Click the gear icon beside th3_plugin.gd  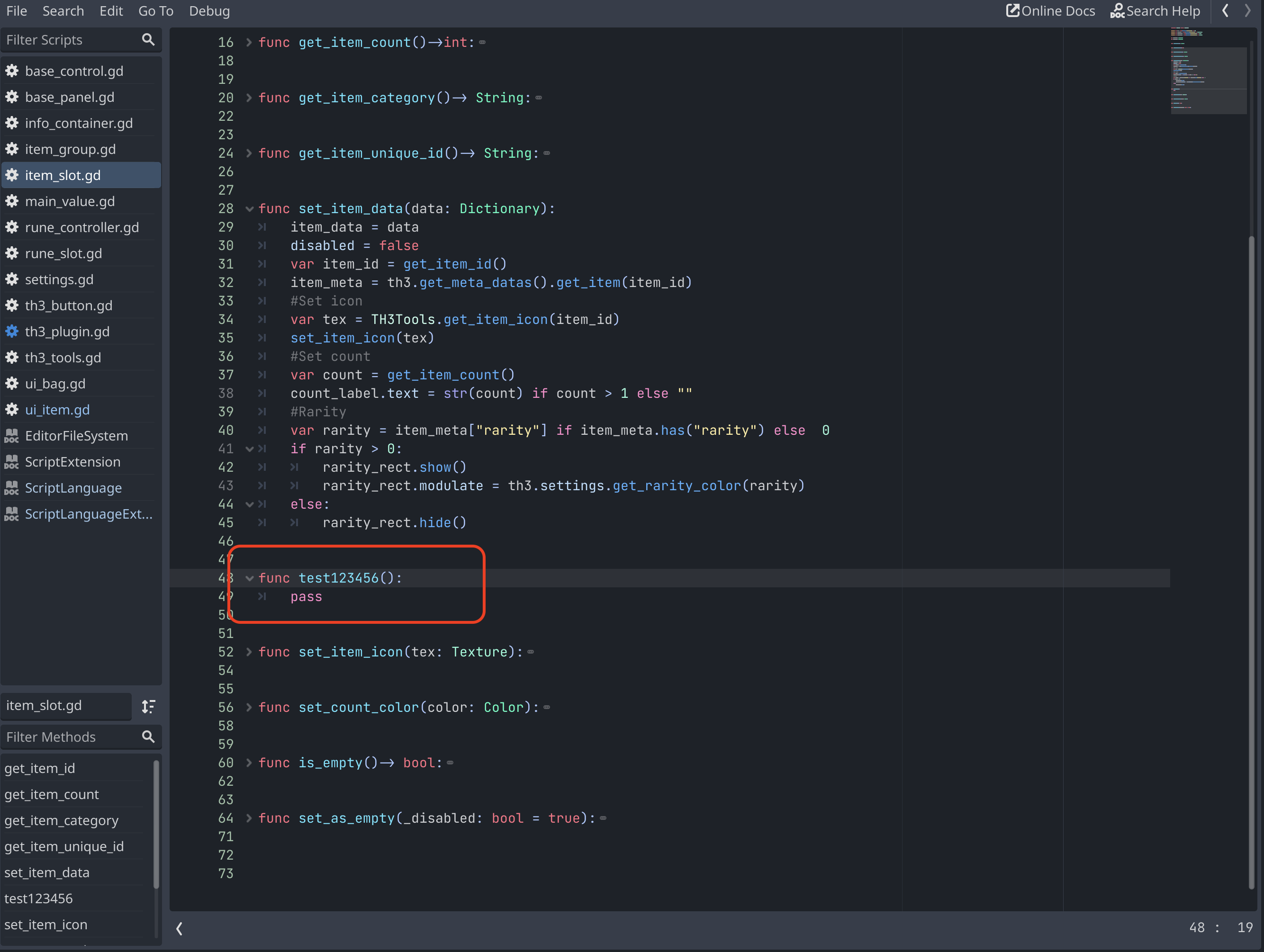(12, 332)
